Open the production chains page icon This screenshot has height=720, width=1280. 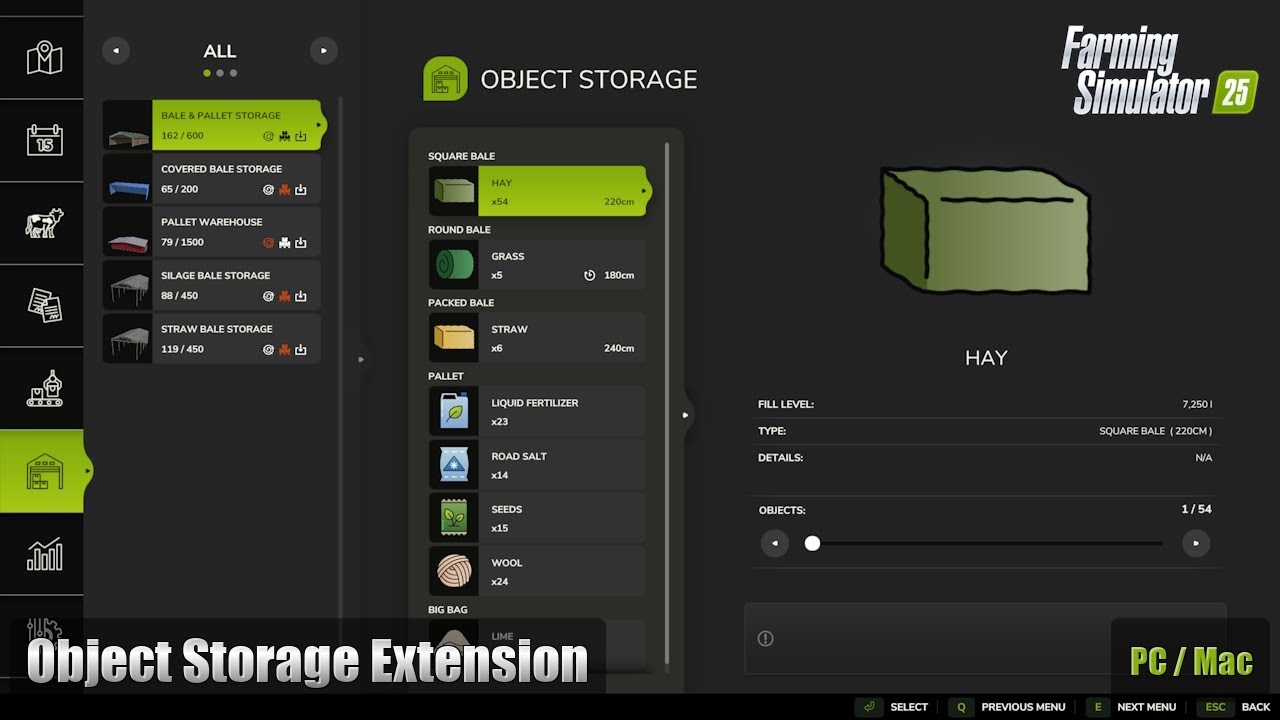44,389
